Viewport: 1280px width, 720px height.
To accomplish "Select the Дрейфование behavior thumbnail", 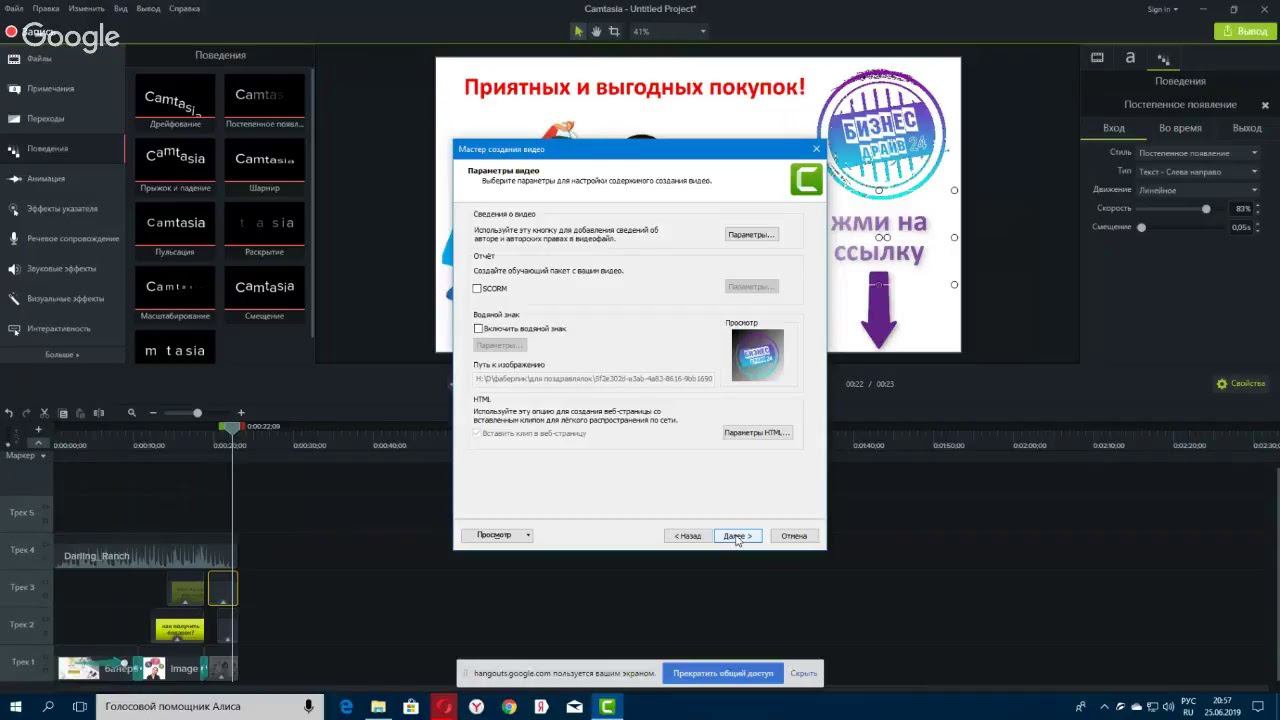I will 175,102.
